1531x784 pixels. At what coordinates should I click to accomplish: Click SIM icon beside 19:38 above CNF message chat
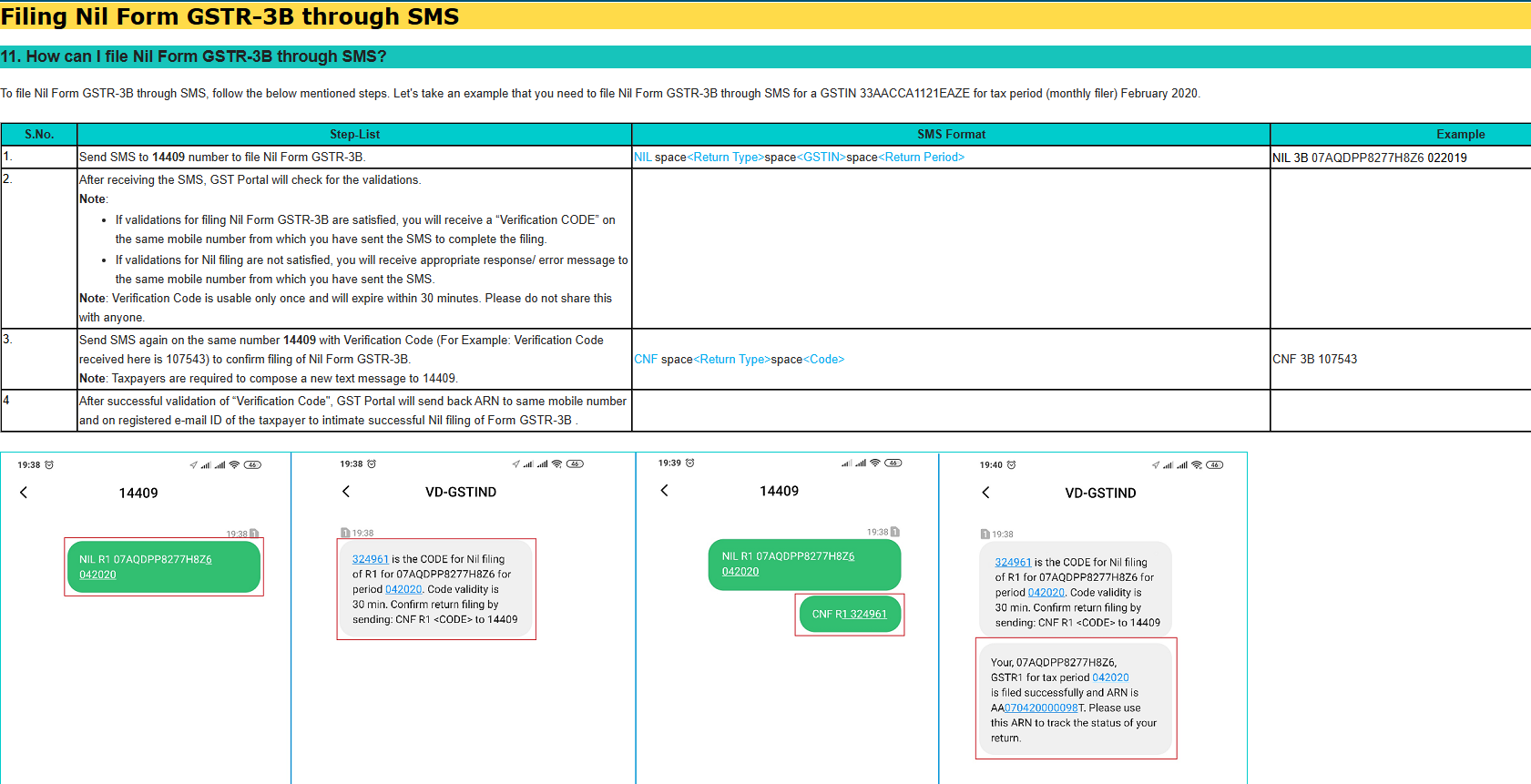click(x=895, y=532)
